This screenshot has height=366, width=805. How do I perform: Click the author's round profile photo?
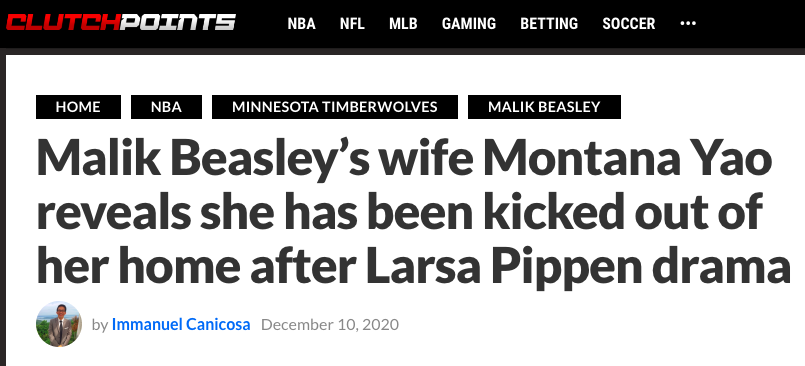tap(59, 324)
